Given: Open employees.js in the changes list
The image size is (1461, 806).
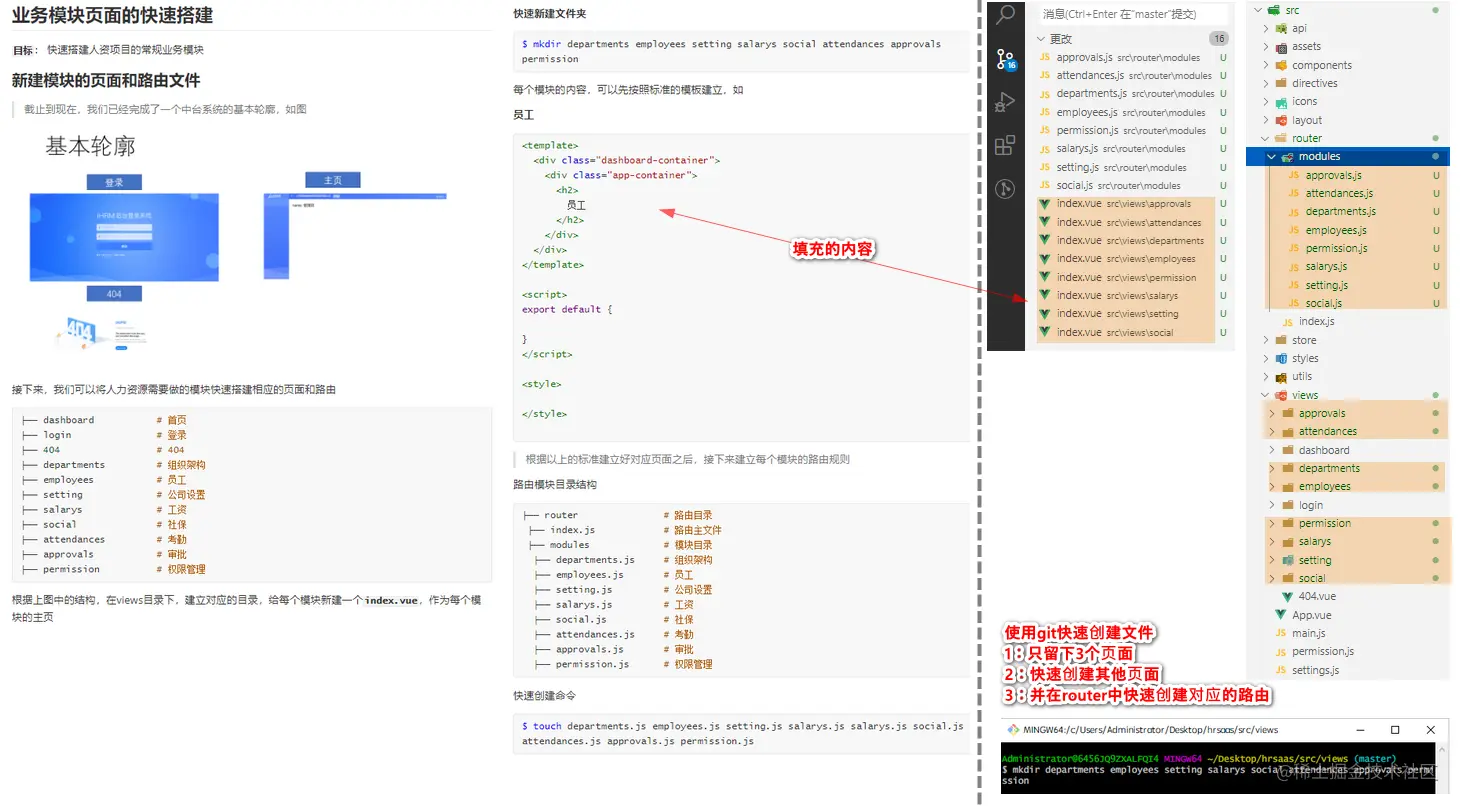Looking at the screenshot, I should (x=1133, y=112).
